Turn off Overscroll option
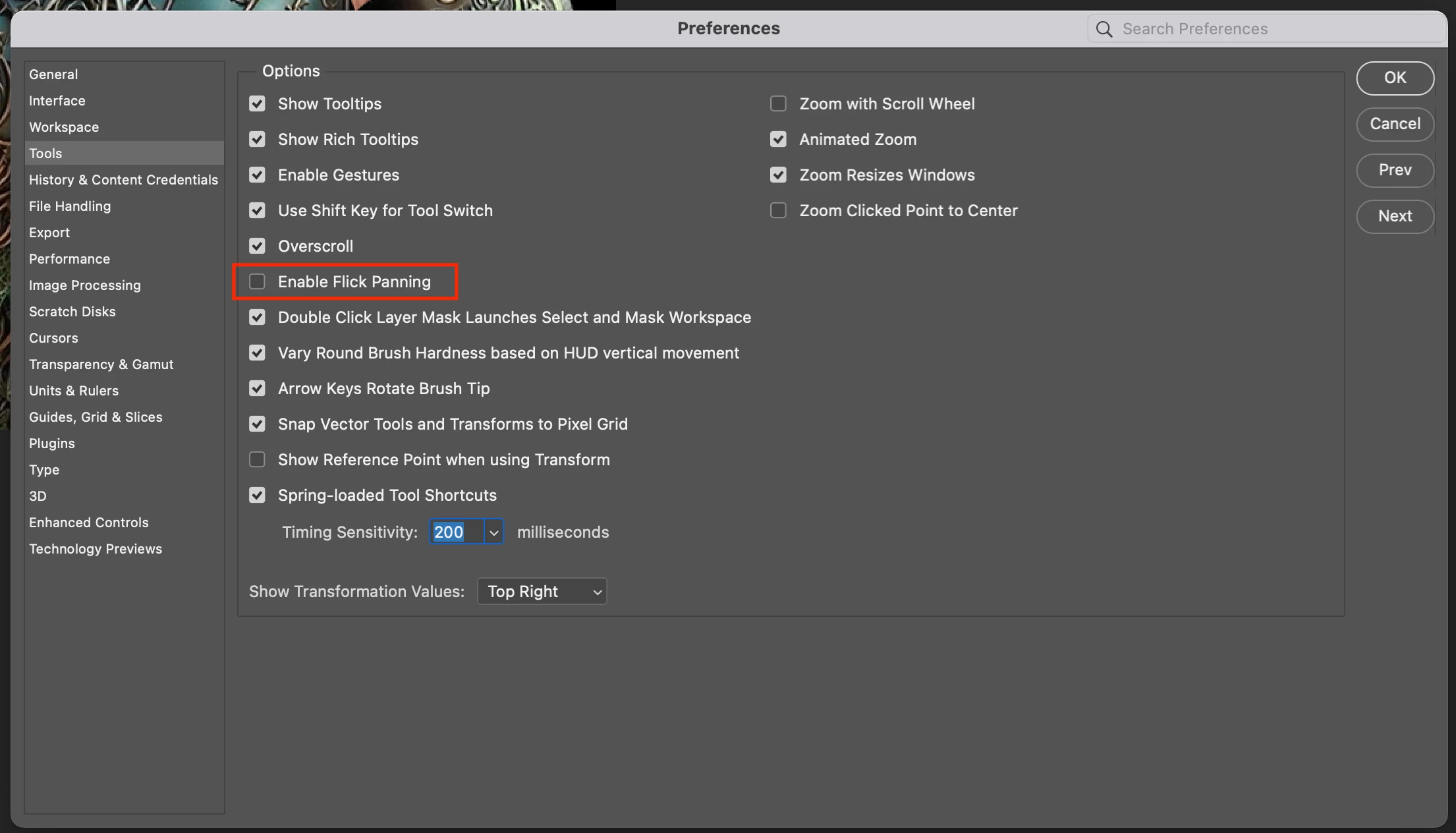The height and width of the screenshot is (833, 1456). [257, 246]
